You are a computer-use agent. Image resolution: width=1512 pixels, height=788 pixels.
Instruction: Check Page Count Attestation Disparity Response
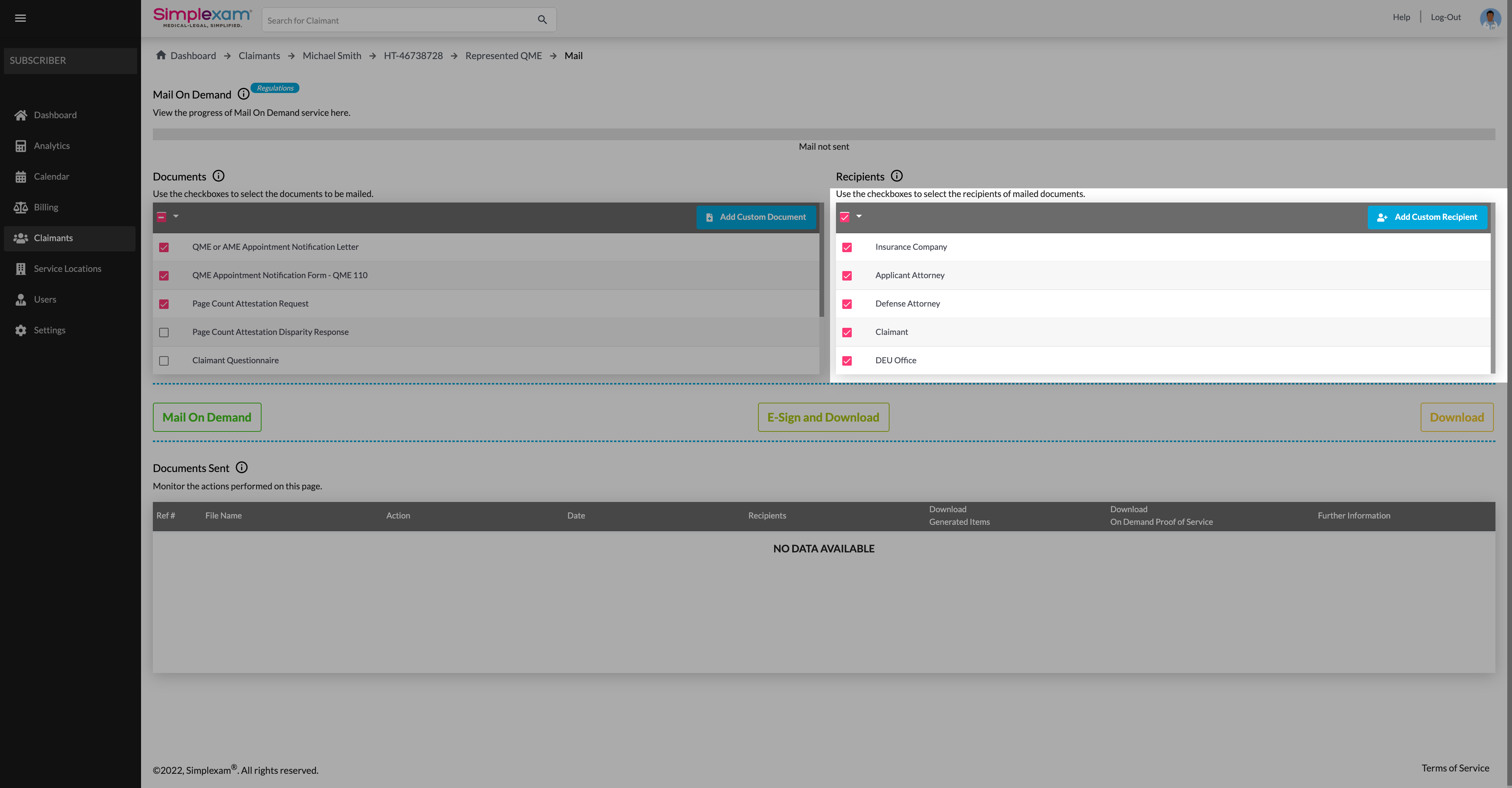tap(164, 333)
